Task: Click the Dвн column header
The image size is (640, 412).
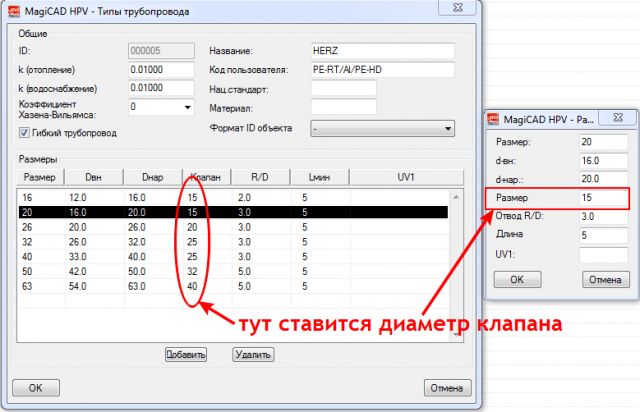Action: [93, 177]
